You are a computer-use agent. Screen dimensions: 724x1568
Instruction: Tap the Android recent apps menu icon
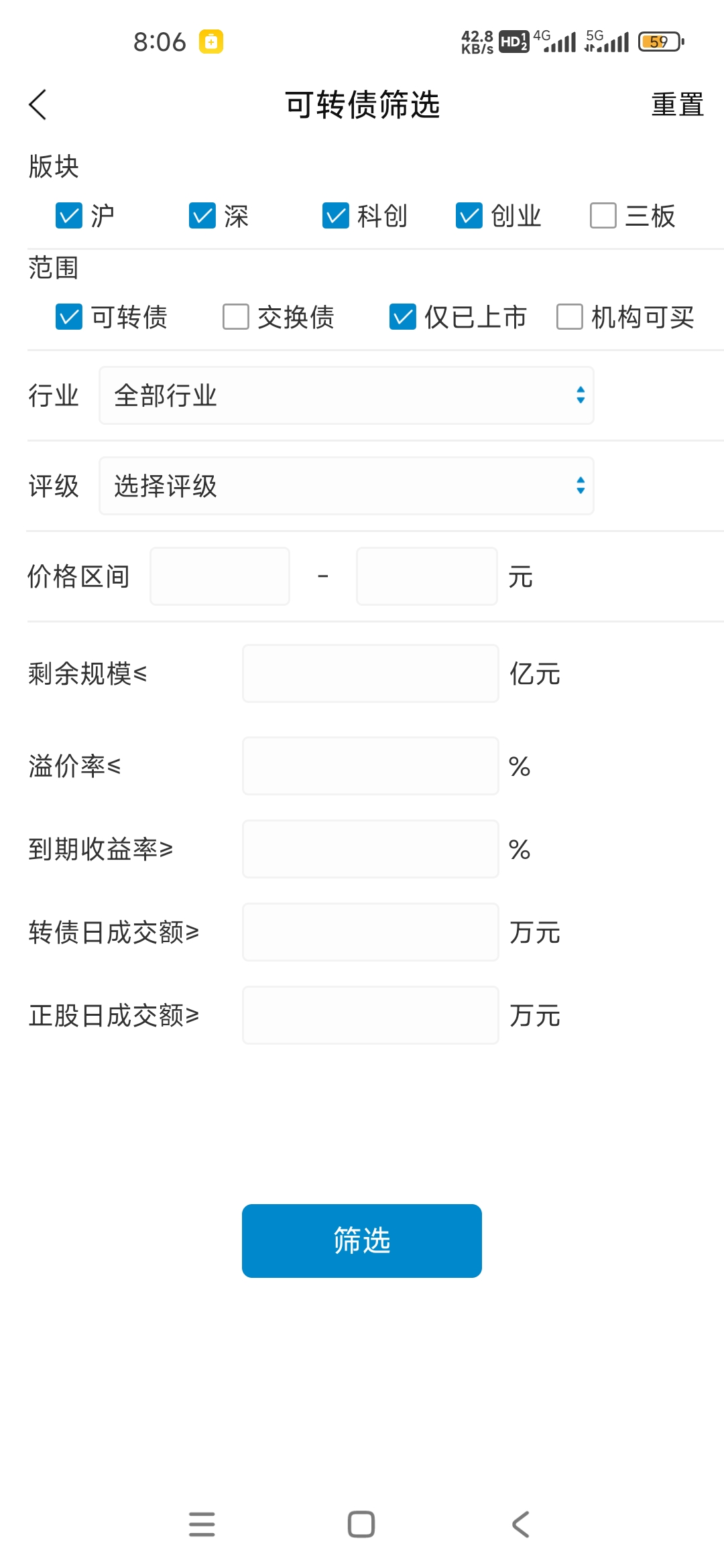pos(202,1524)
